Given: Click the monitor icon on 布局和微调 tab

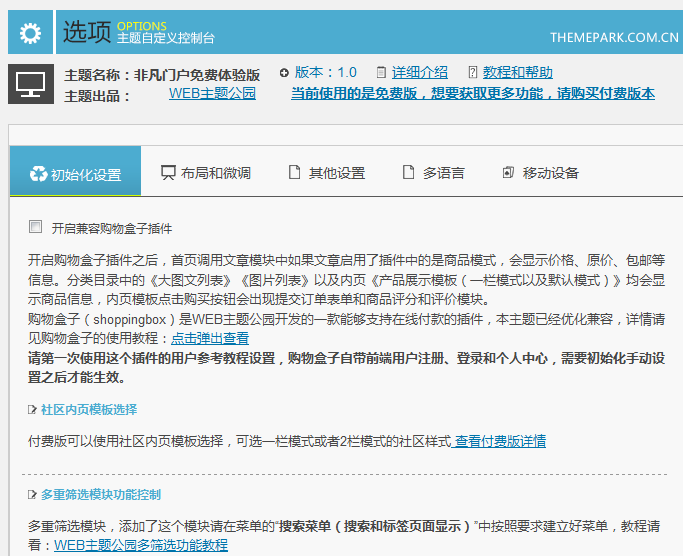Looking at the screenshot, I should tap(168, 173).
